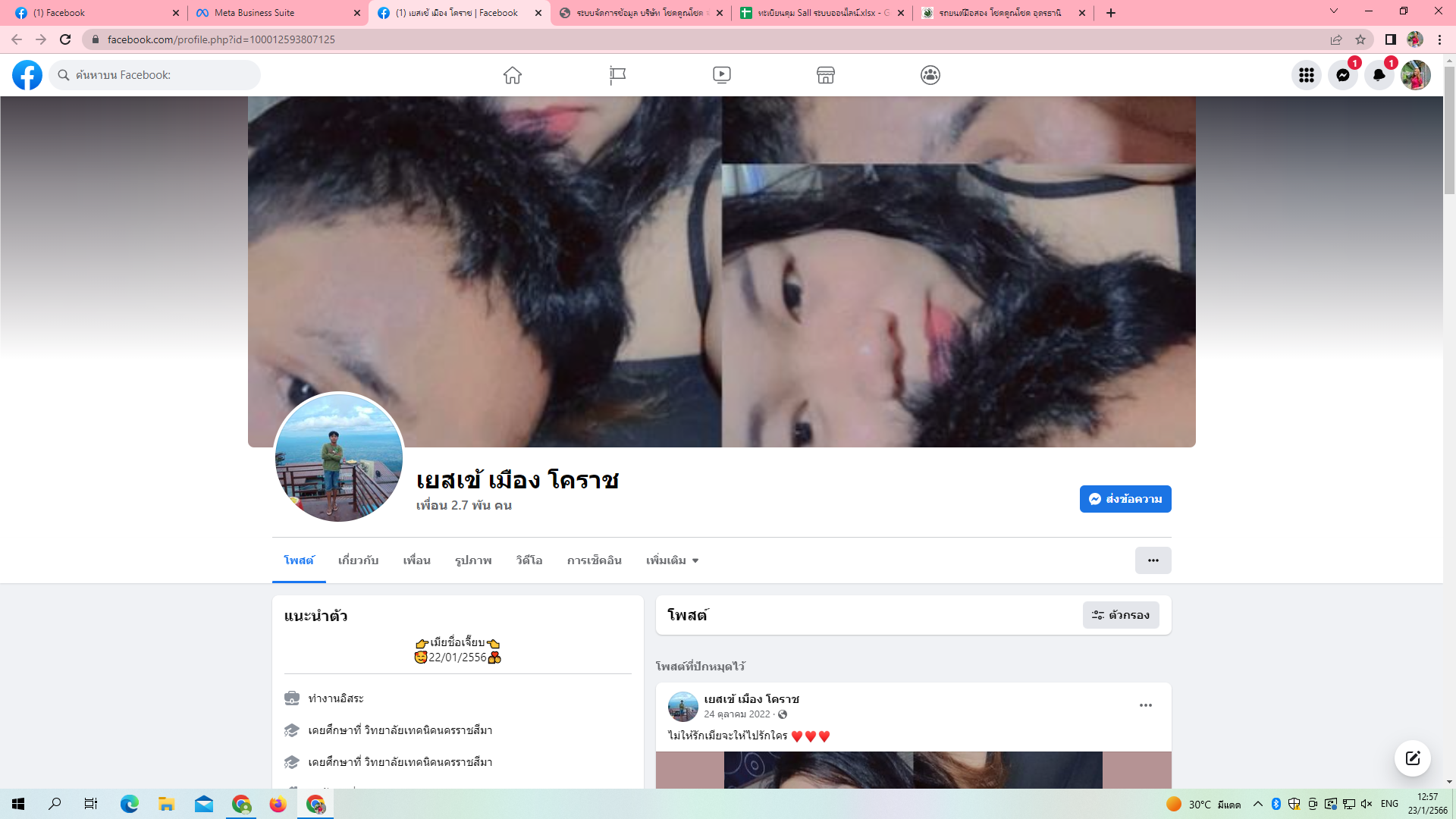Expand the เพิ่มเติม dropdown tab
Viewport: 1456px width, 819px height.
click(x=672, y=560)
